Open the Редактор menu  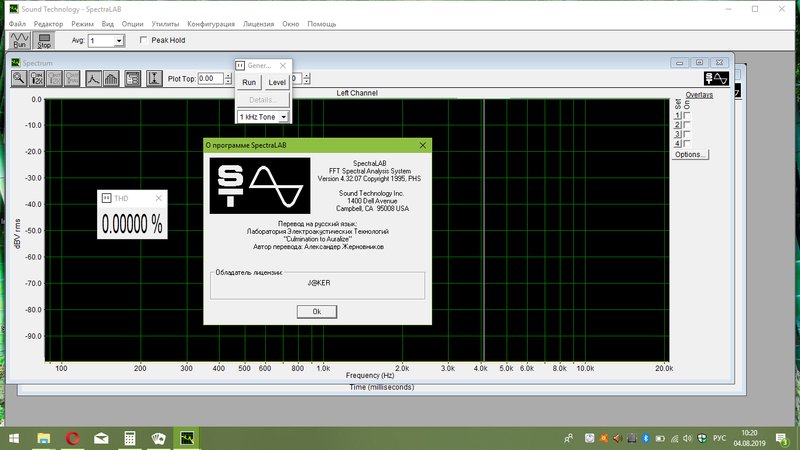48,24
